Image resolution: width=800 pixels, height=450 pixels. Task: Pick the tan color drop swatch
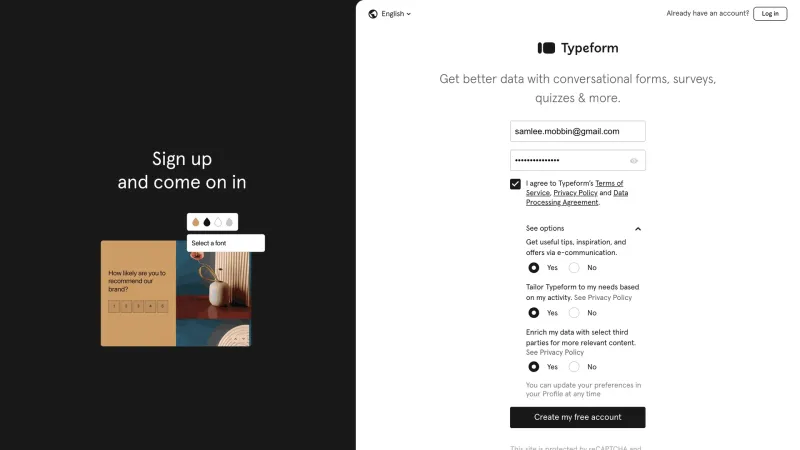tap(195, 222)
